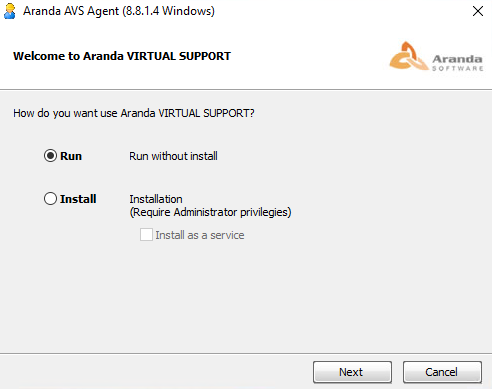
Task: Click the 'Run without install' description
Action: coord(173,156)
